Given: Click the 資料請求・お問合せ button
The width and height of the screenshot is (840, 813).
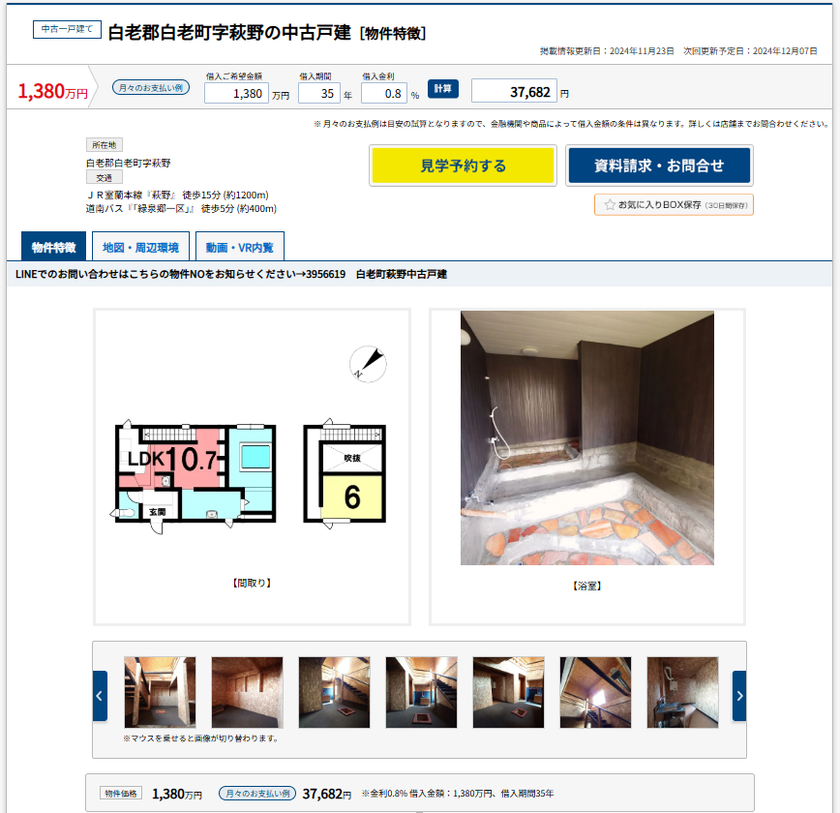Looking at the screenshot, I should (659, 165).
